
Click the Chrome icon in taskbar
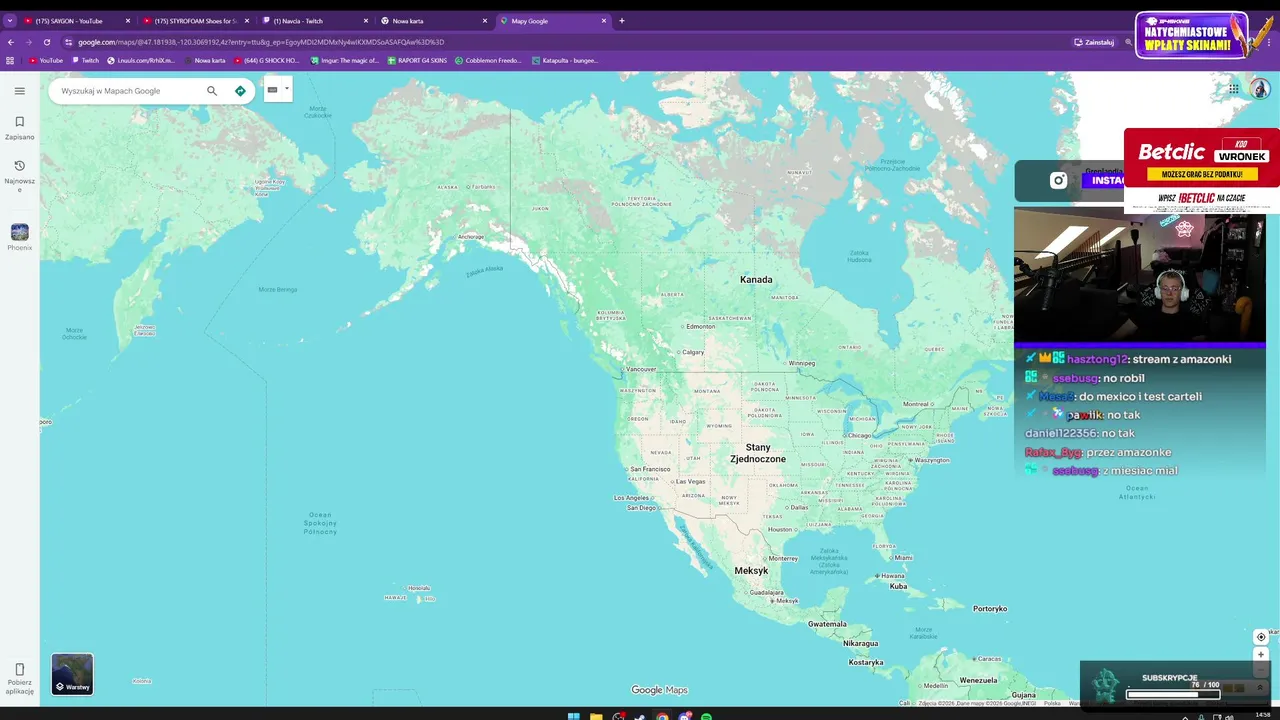click(x=662, y=716)
